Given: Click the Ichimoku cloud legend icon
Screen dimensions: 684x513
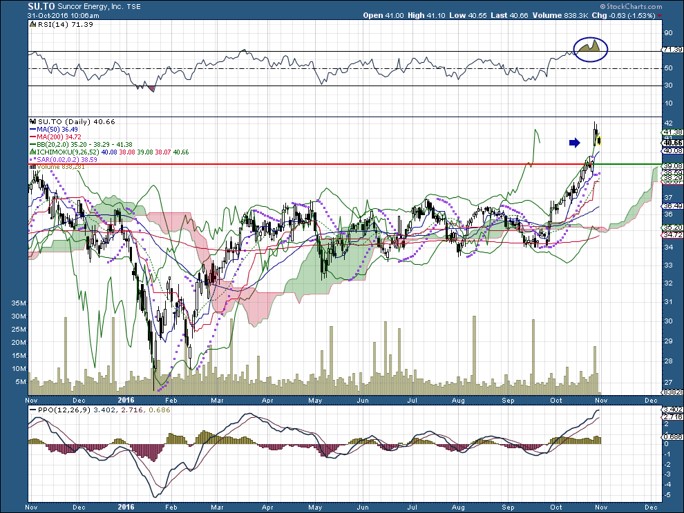Looking at the screenshot, I should pos(33,152).
